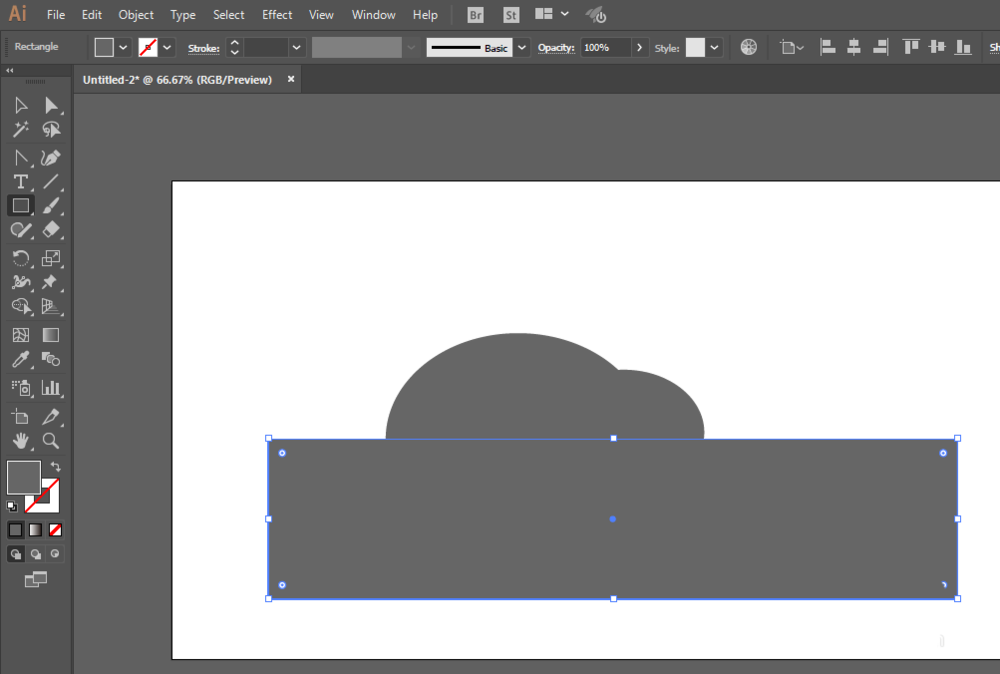Viewport: 1000px width, 674px height.
Task: Expand the graphic Style dropdown
Action: tap(714, 48)
